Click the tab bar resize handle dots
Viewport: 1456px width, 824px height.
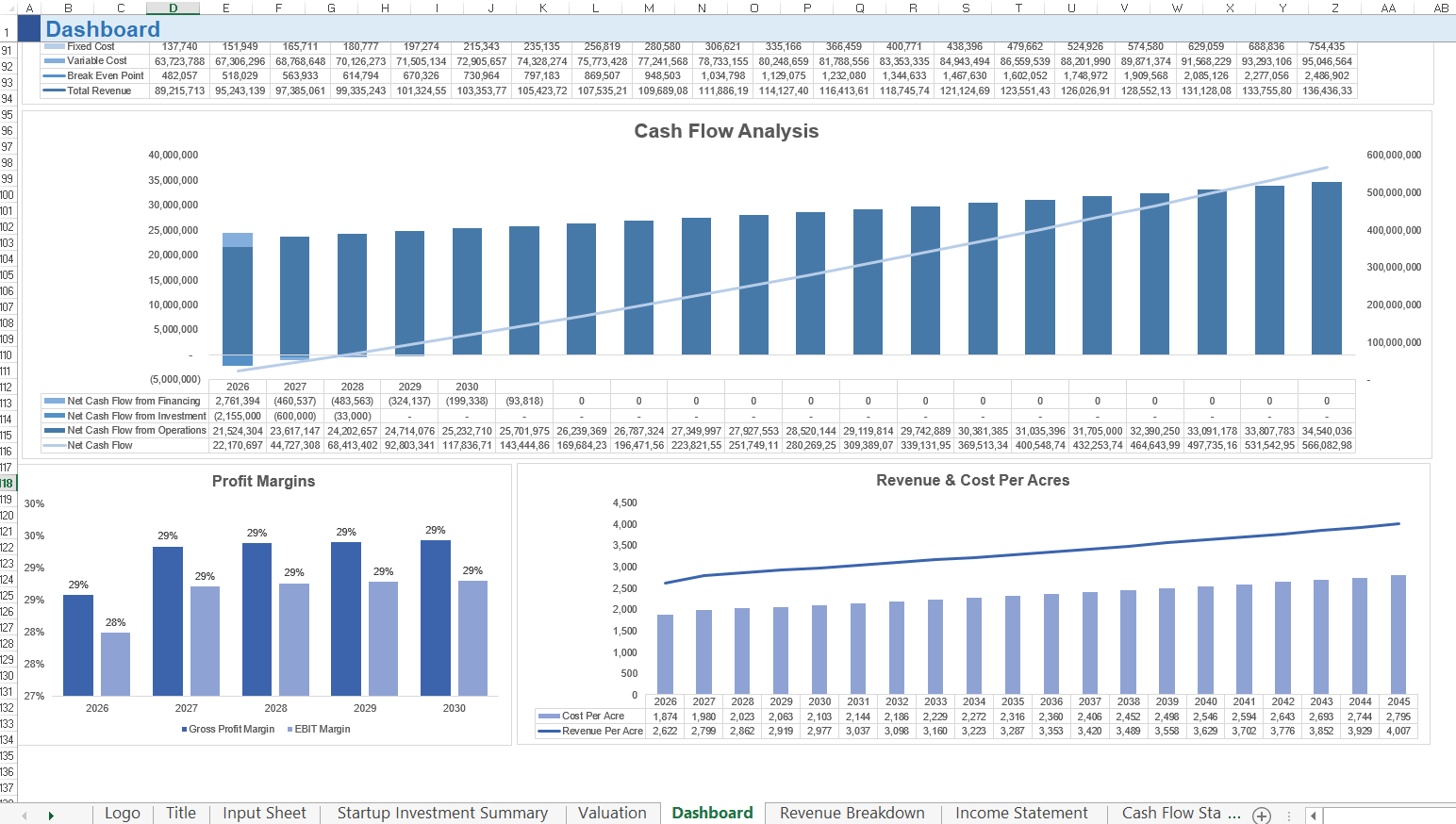pyautogui.click(x=1288, y=816)
